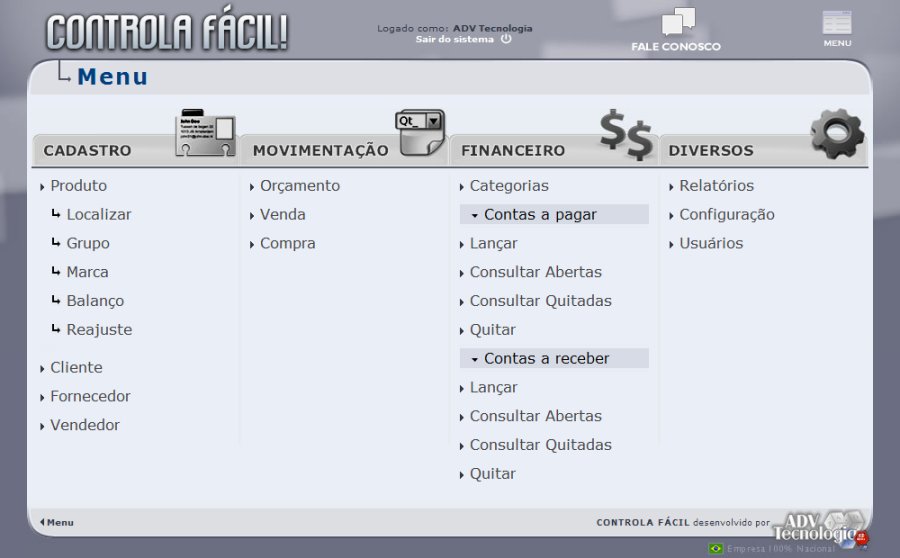Select Grupo under Produto
Viewport: 900px width, 558px height.
pyautogui.click(x=88, y=243)
